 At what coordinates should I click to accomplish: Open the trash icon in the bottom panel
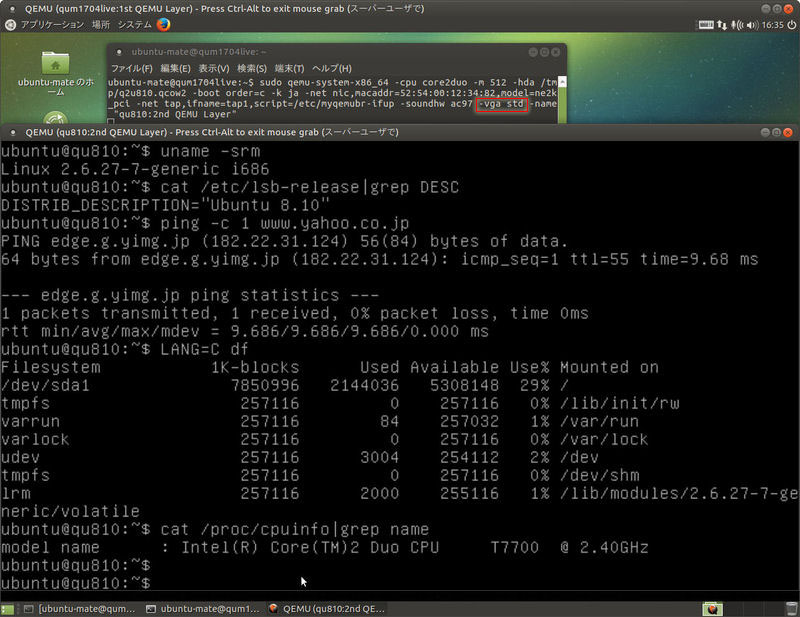[x=791, y=609]
